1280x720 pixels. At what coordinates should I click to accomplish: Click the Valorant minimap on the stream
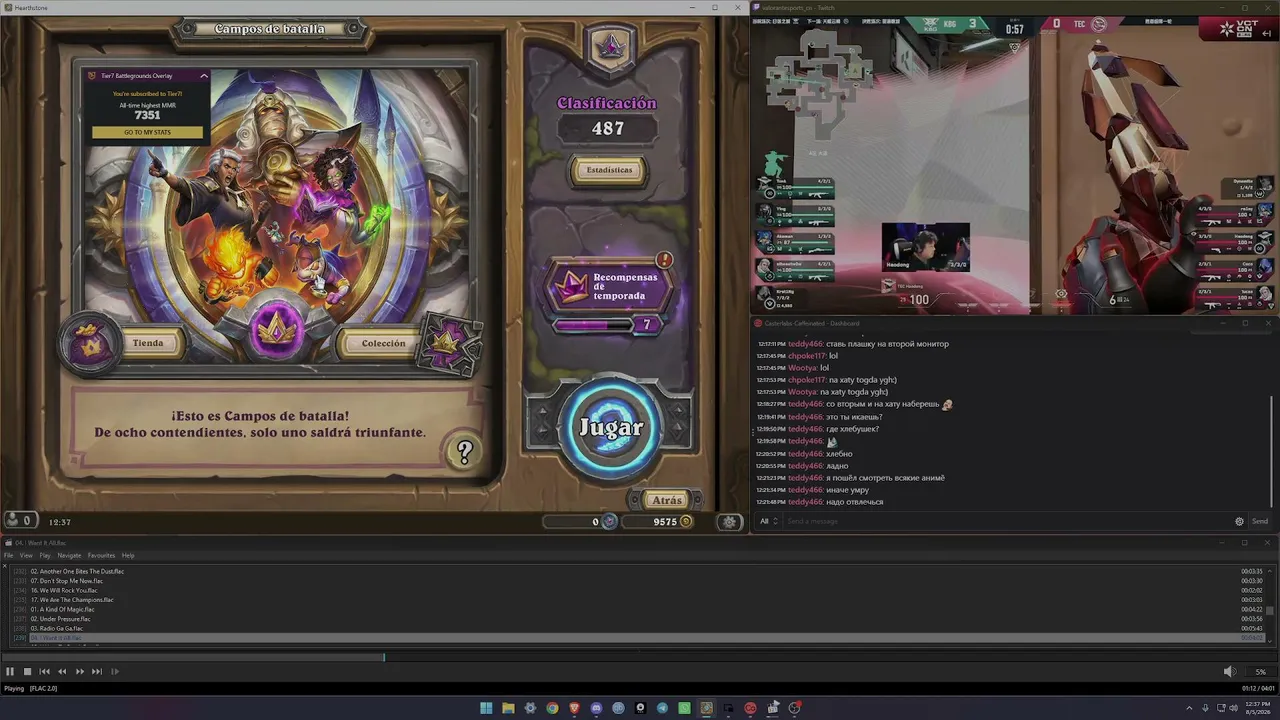(x=818, y=85)
